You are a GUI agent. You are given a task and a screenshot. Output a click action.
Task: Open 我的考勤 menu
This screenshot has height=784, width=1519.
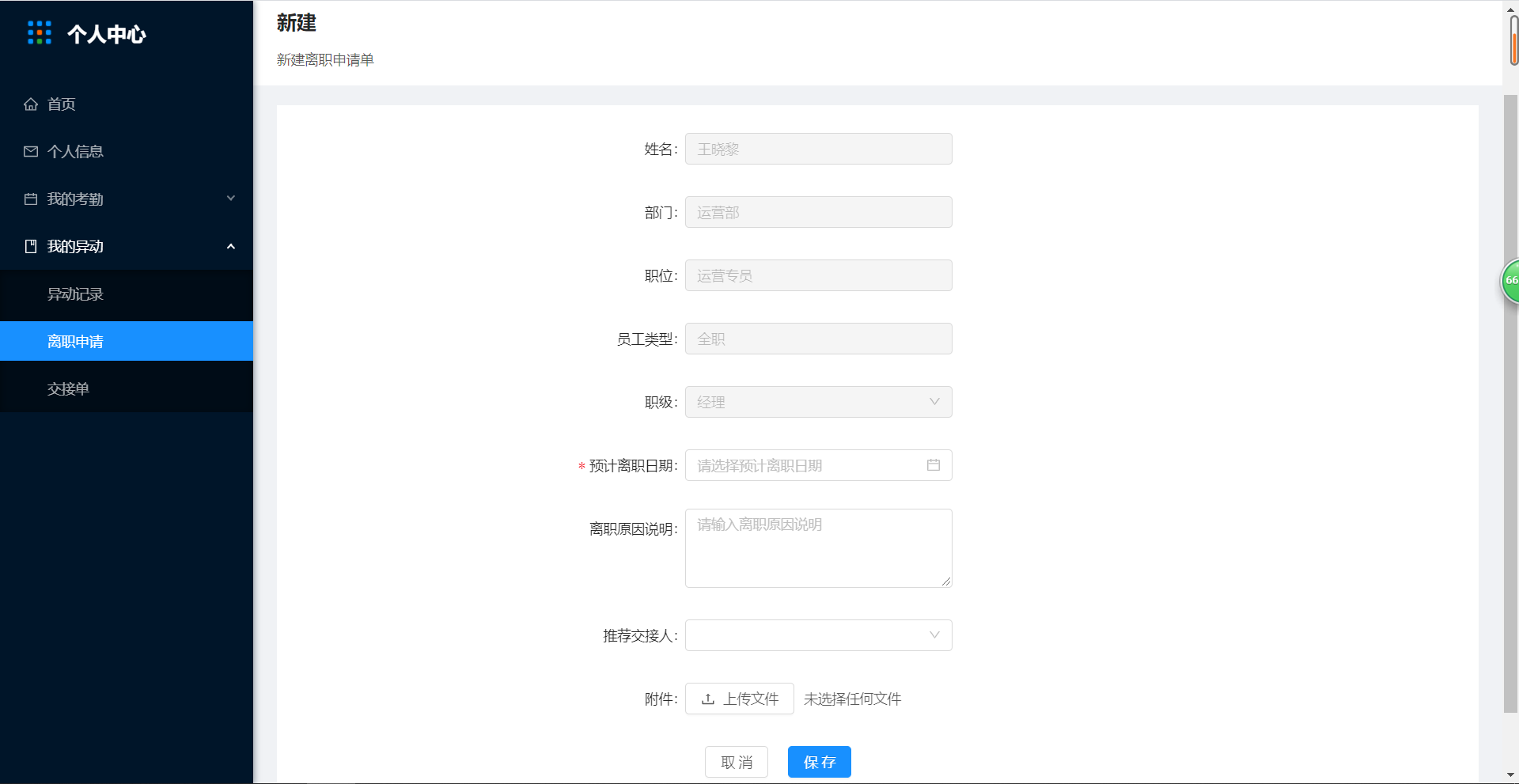pyautogui.click(x=127, y=199)
